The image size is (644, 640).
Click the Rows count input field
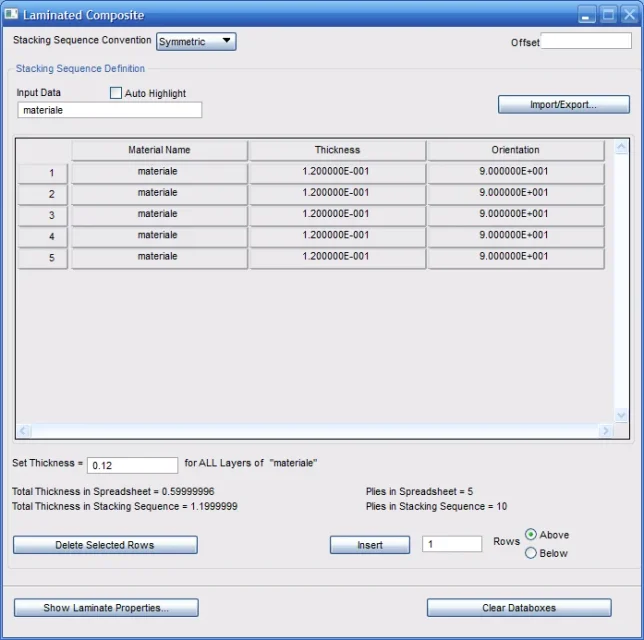[x=451, y=544]
